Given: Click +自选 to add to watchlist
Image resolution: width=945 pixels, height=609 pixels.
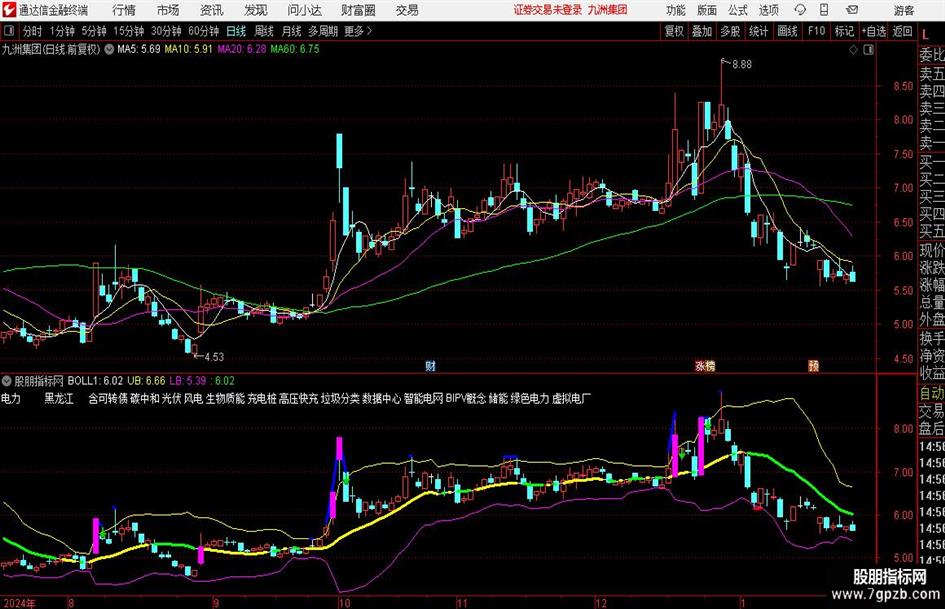Looking at the screenshot, I should click(x=874, y=31).
